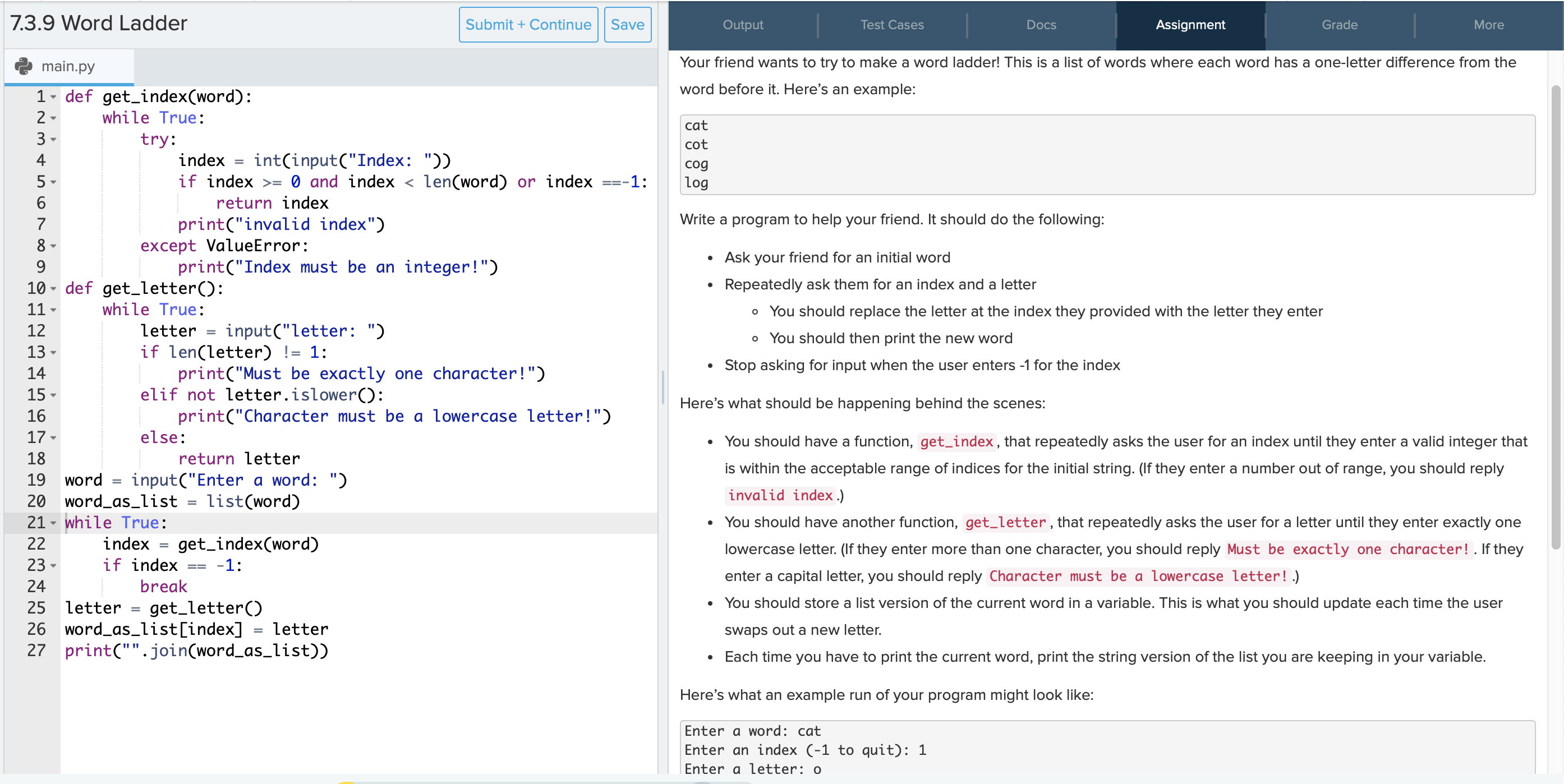Fold the elif block arrow on line 15

click(x=53, y=395)
